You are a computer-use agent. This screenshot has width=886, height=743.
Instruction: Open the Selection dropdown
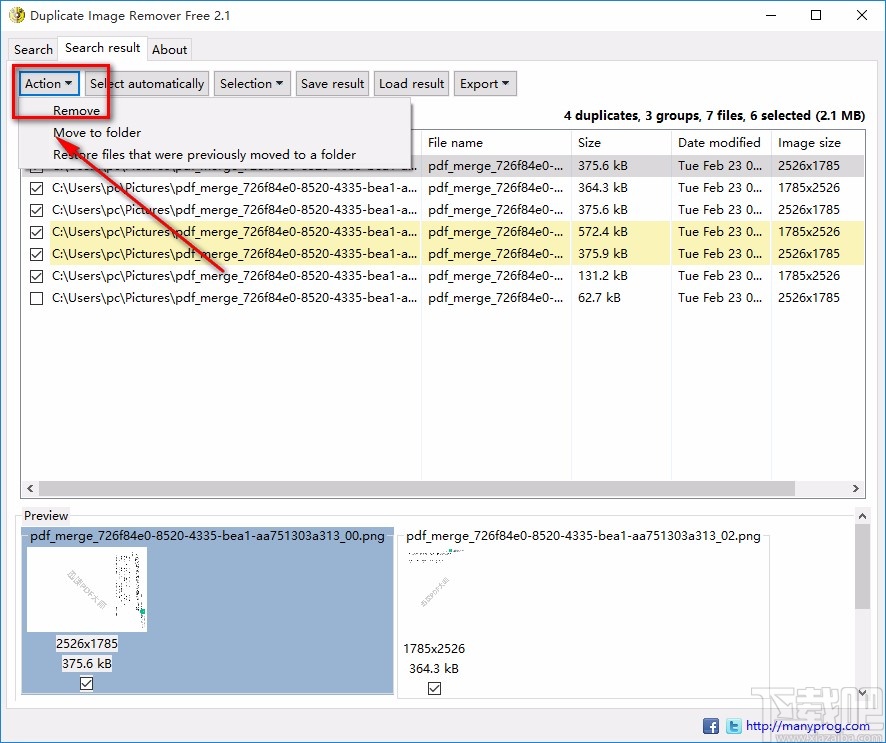(x=252, y=84)
